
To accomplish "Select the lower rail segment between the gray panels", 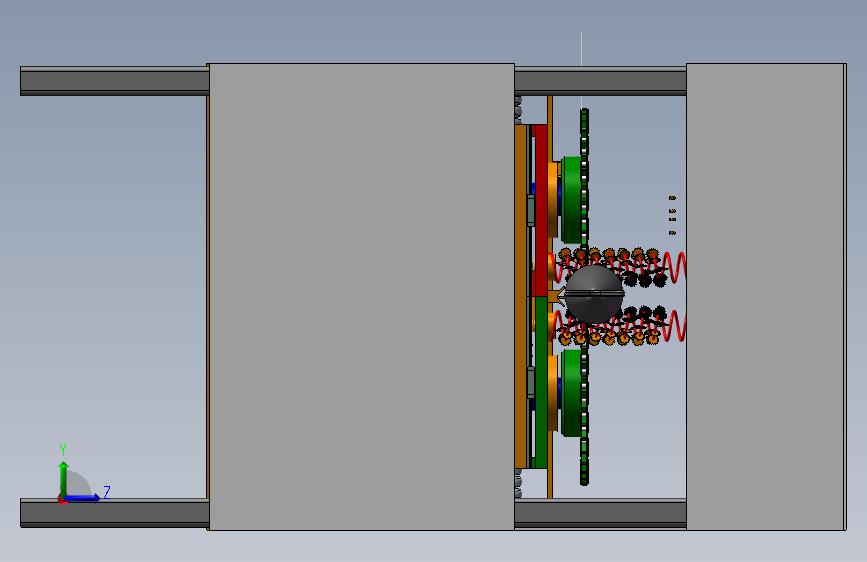I will click(x=600, y=513).
